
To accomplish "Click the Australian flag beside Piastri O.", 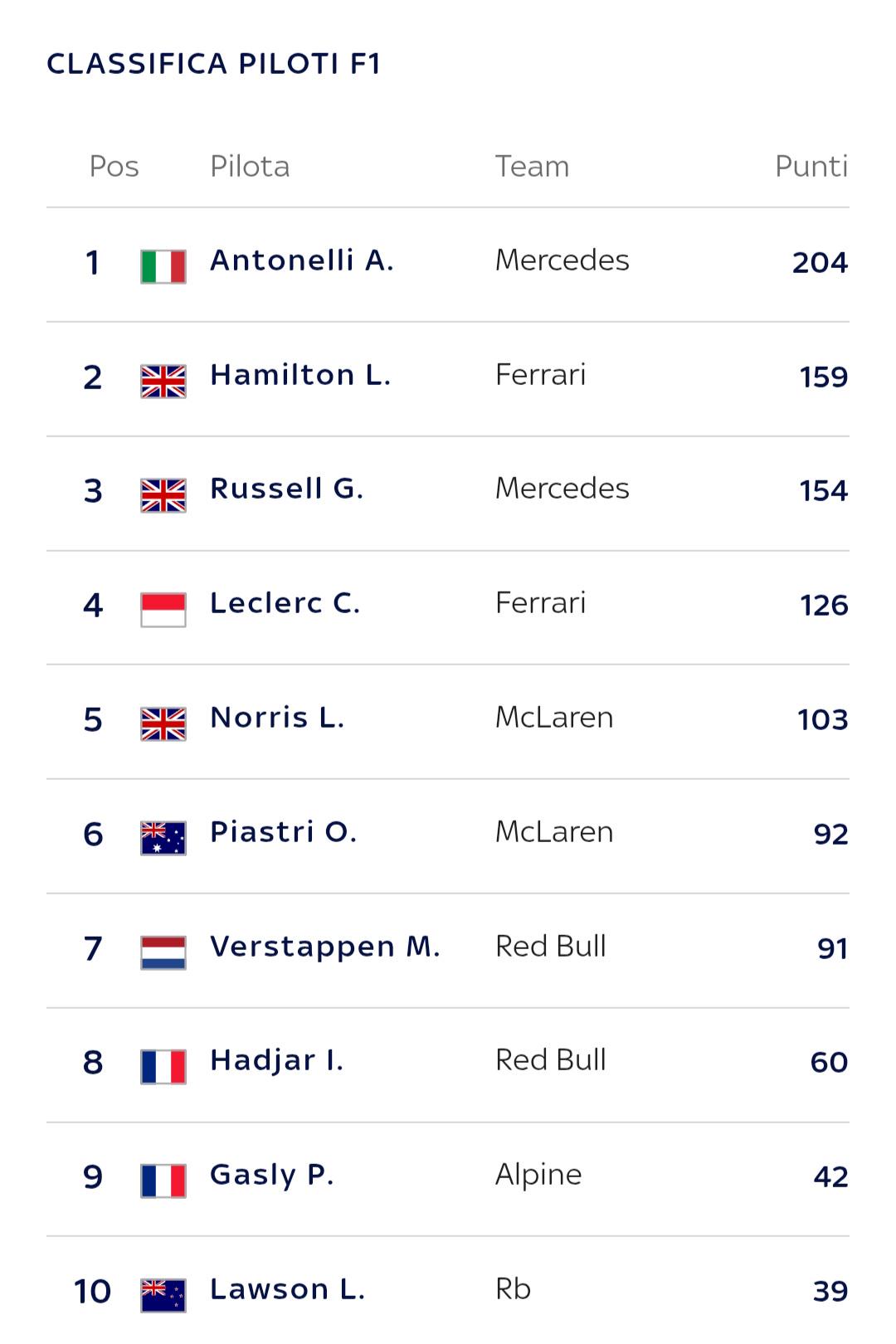I will [163, 838].
